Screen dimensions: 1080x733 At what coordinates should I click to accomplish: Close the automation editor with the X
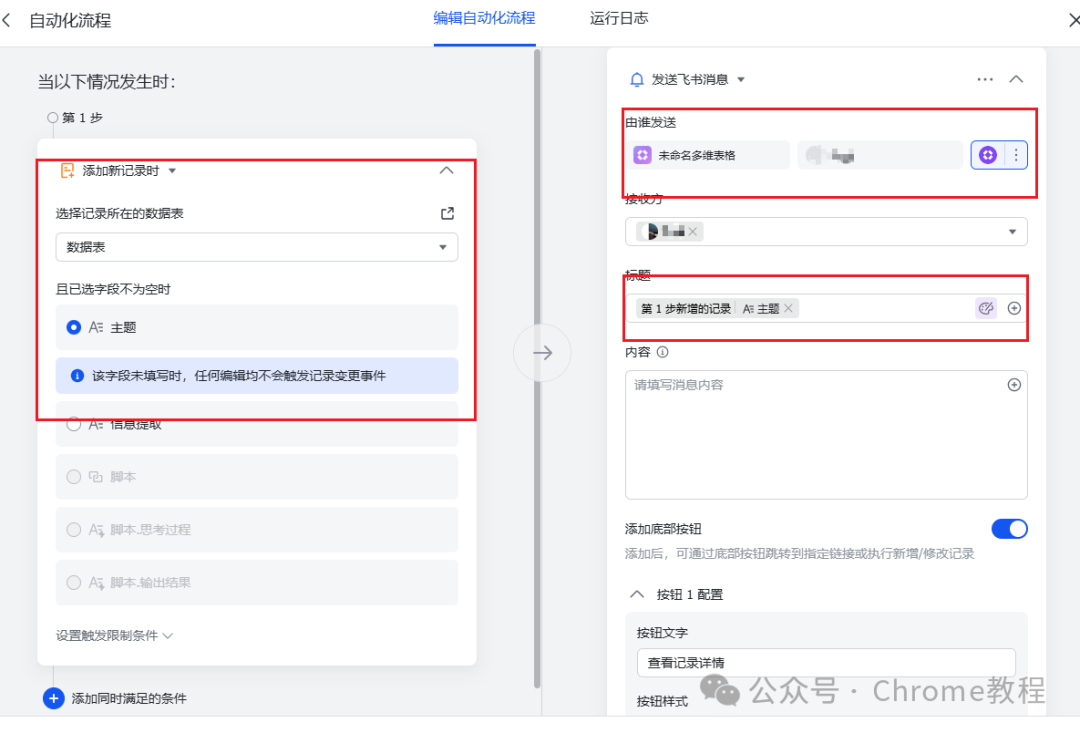(x=1073, y=20)
